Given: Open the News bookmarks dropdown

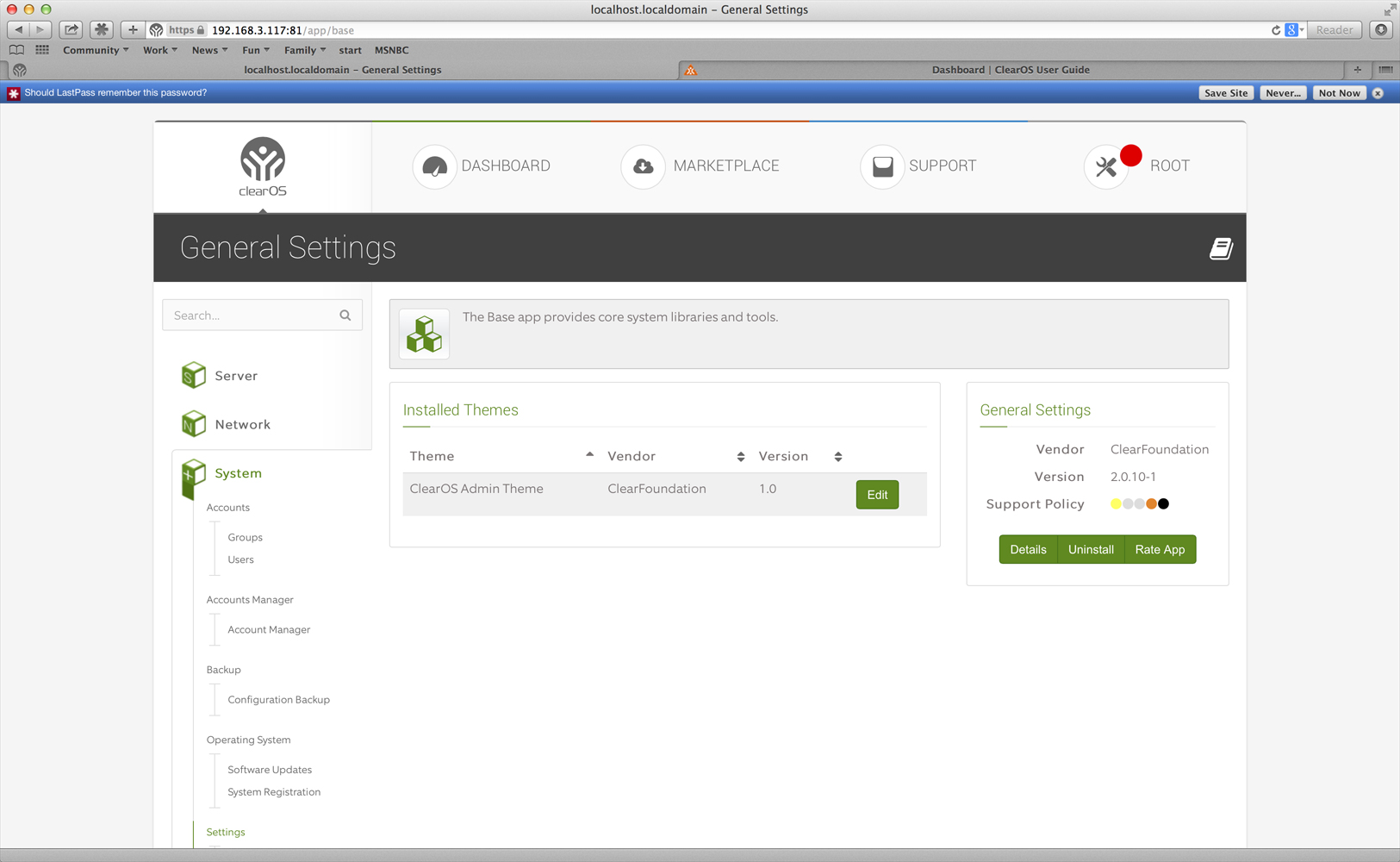Looking at the screenshot, I should [209, 50].
